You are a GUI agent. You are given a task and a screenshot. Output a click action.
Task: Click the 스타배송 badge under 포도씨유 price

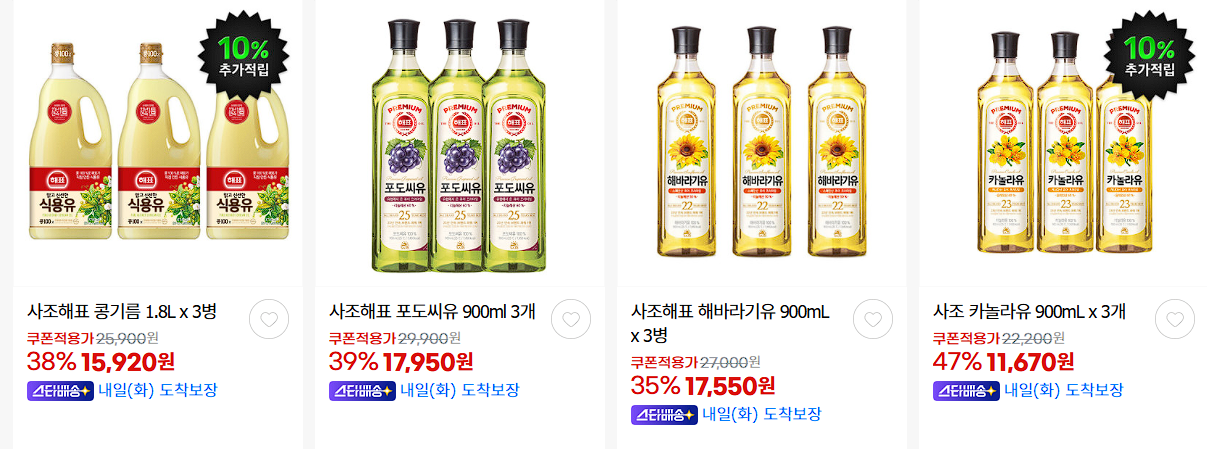tap(362, 390)
